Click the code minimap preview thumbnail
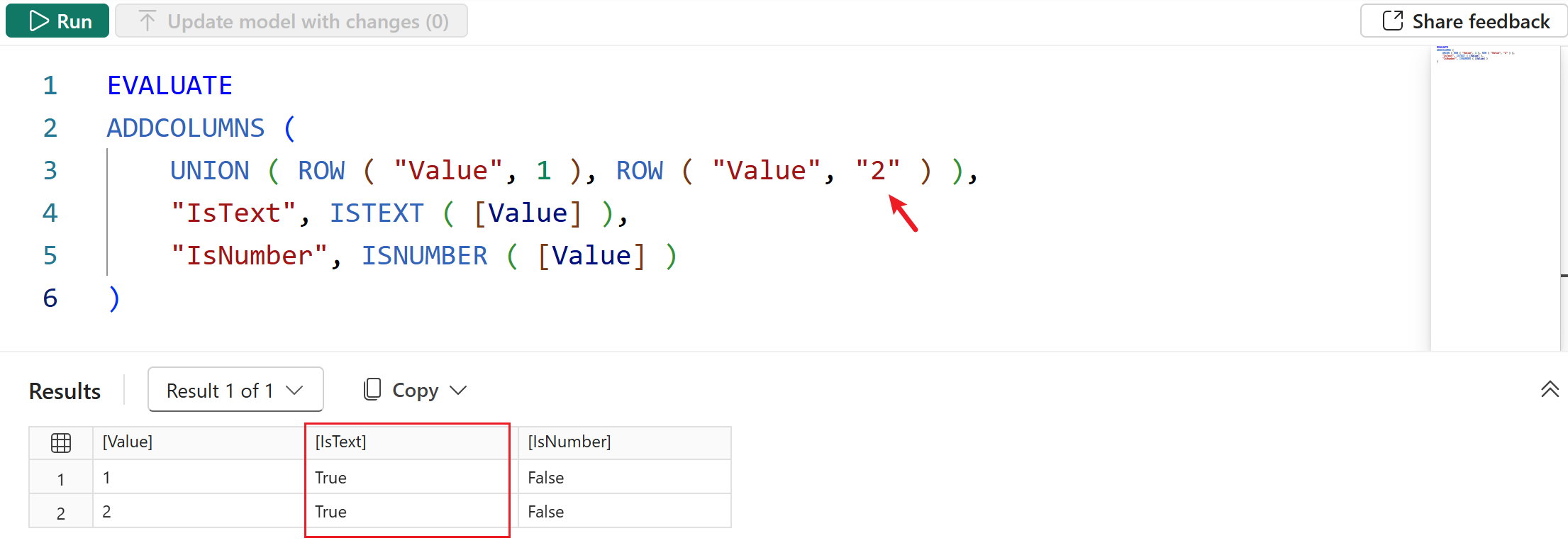Screen dimensions: 1568x543 pyautogui.click(x=1475, y=55)
